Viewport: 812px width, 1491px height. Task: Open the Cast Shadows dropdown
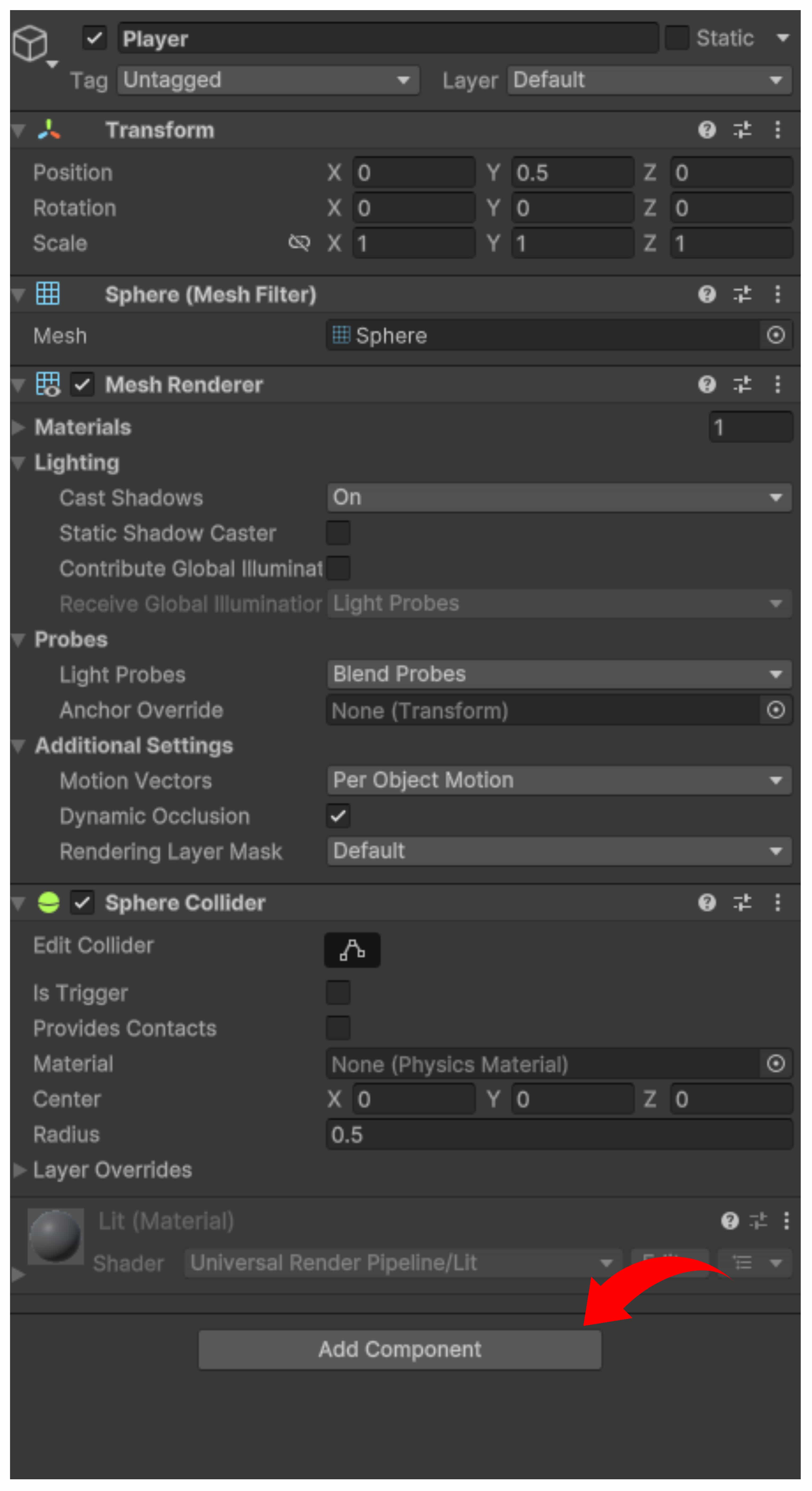(x=559, y=498)
